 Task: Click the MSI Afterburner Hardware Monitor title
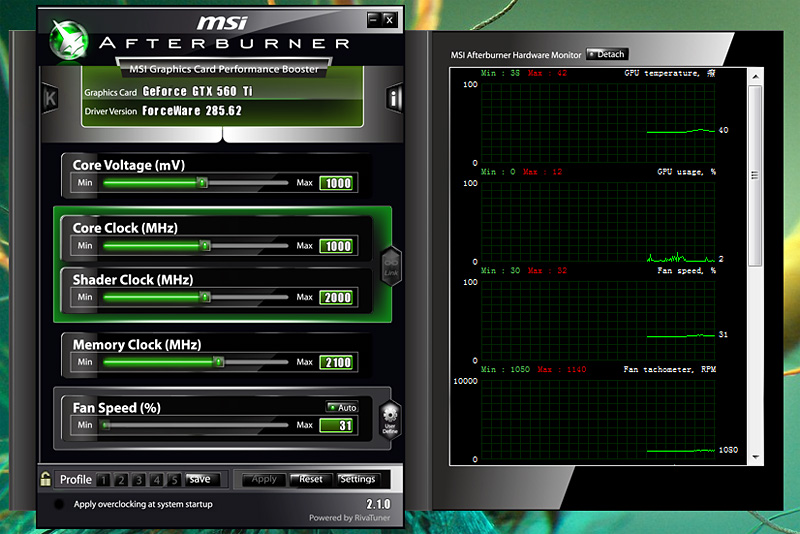point(516,55)
